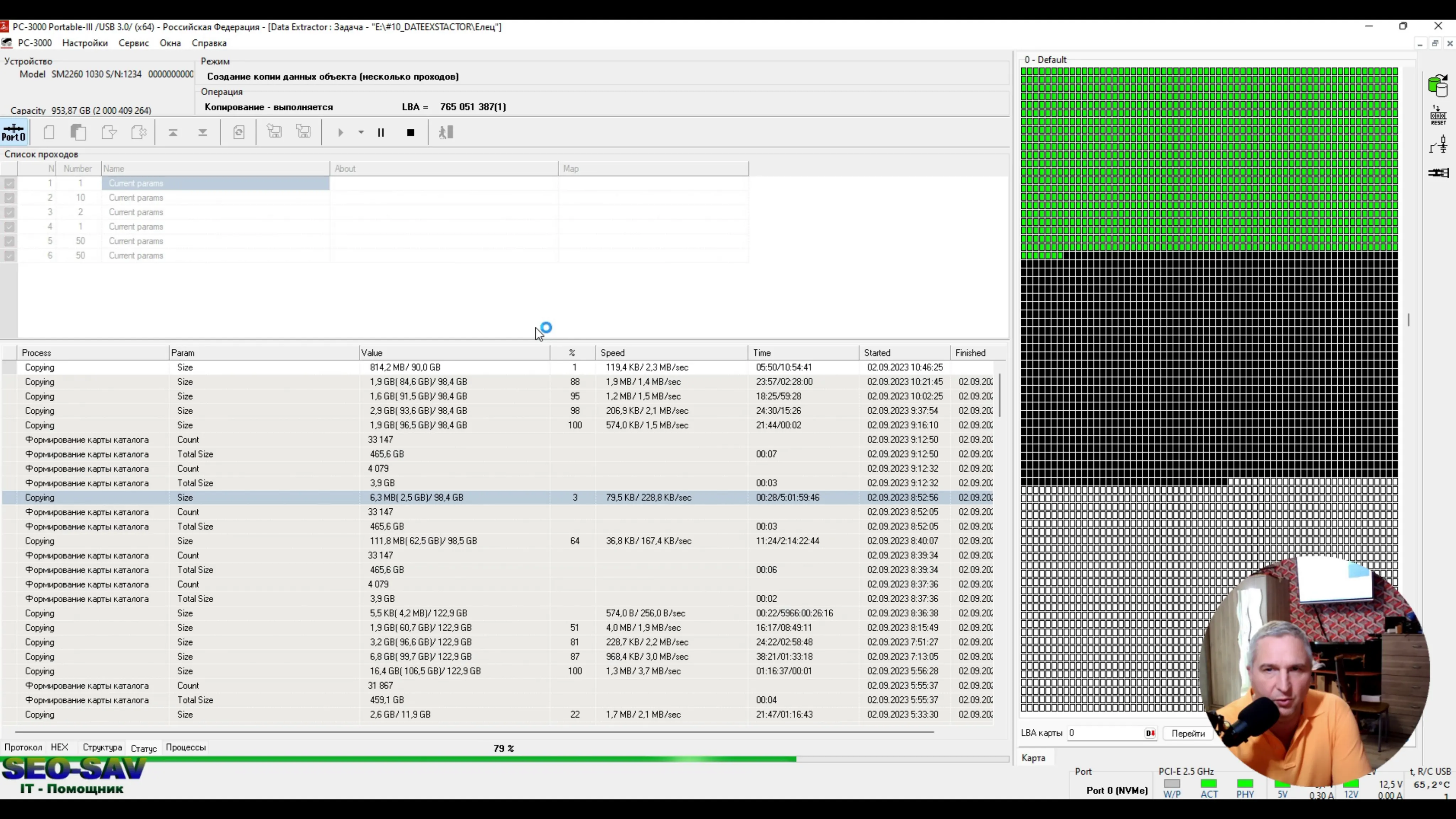Screen dimensions: 1456x819
Task: Open dropdown arrow next to Play button
Action: pos(360,132)
